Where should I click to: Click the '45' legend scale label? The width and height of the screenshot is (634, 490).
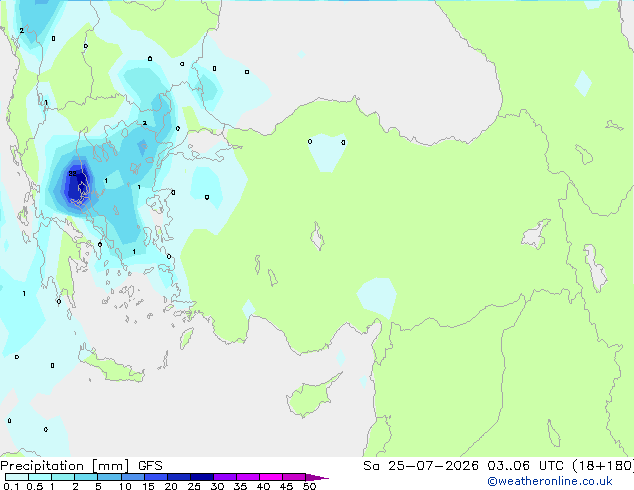[x=286, y=486]
